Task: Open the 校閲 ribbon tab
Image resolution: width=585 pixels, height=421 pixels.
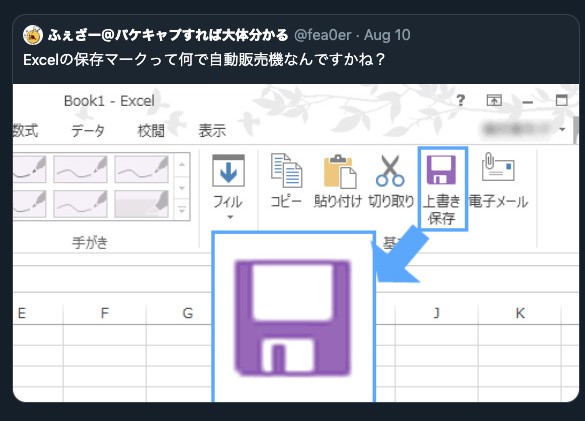Action: [x=151, y=131]
